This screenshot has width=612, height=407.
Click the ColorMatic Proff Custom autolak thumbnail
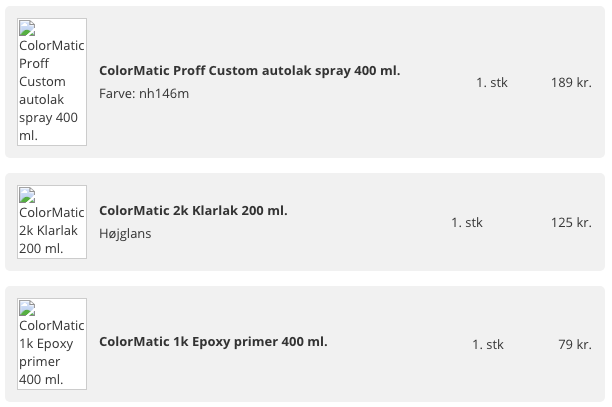pyautogui.click(x=52, y=82)
